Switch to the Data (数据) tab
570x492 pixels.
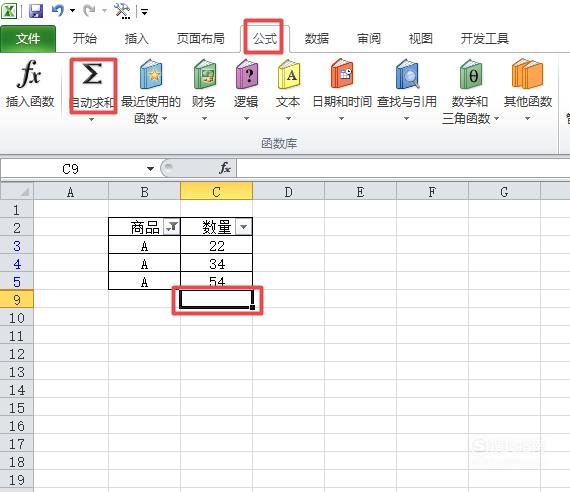click(x=317, y=39)
